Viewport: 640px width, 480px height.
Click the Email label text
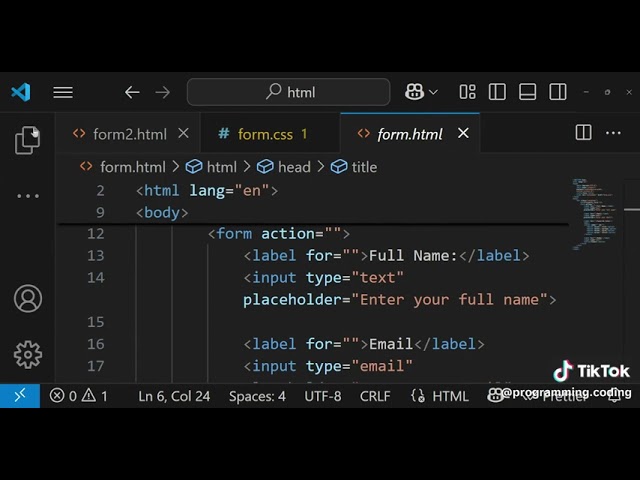pos(391,344)
